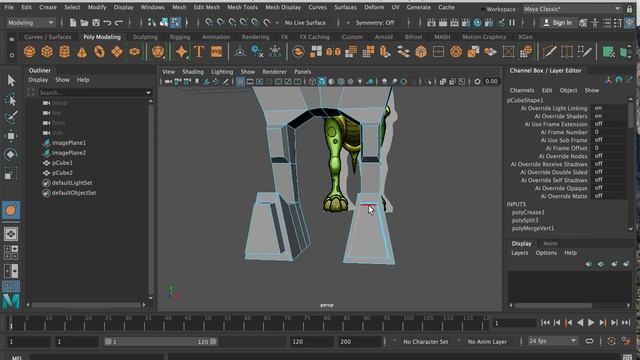The image size is (640, 360).
Task: Open the 24 fps frame rate dropdown
Action: [553, 341]
